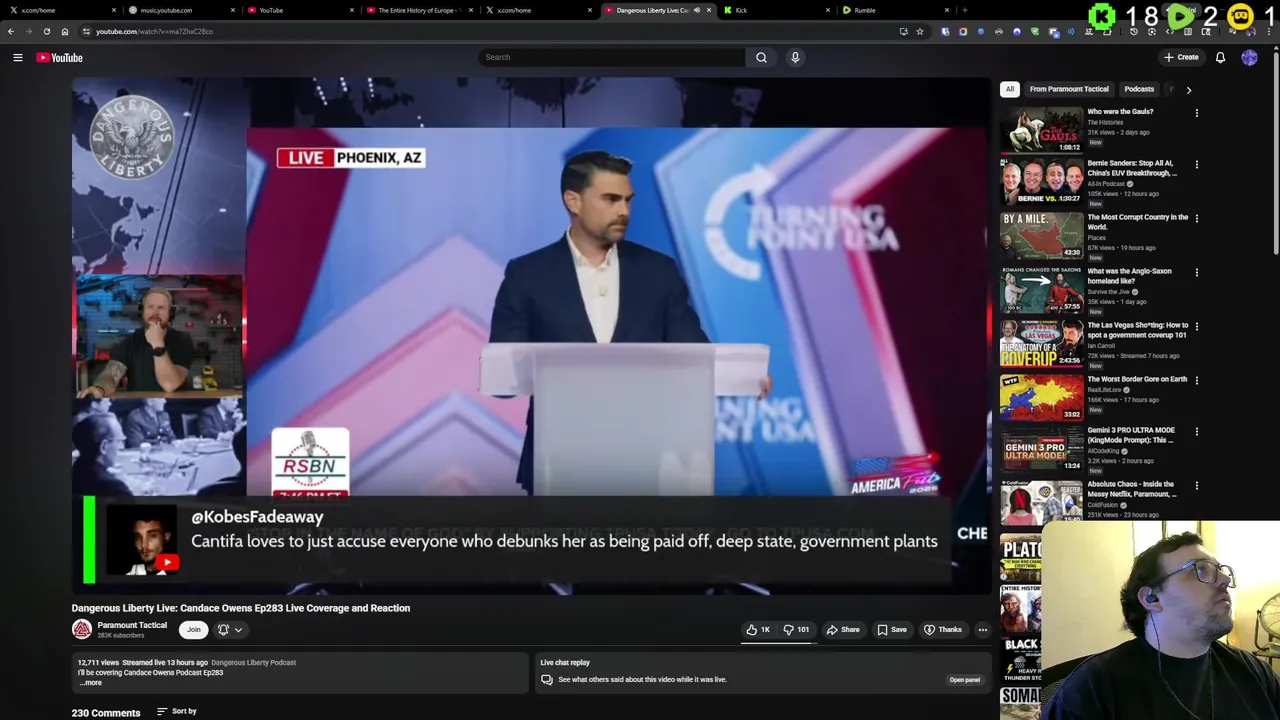Open the notifications bell in the header
The width and height of the screenshot is (1280, 720).
point(1220,58)
